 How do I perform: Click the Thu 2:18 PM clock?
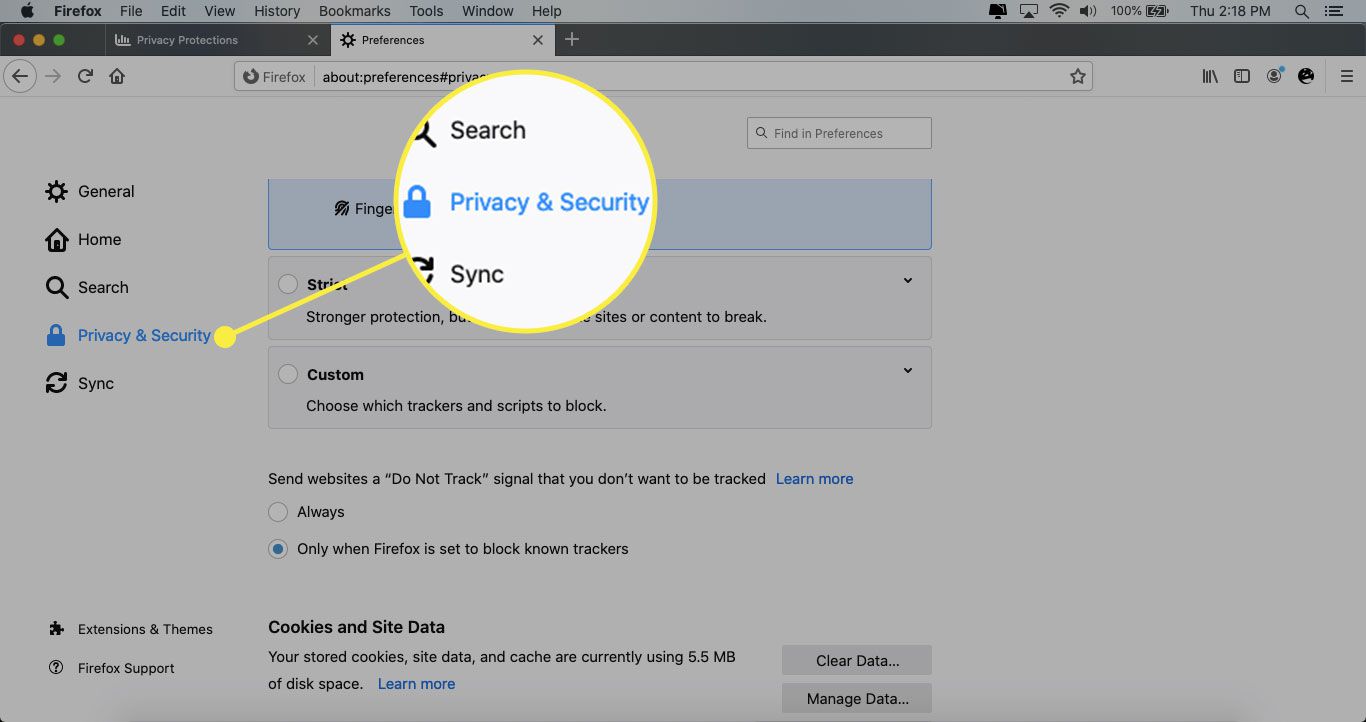tap(1230, 11)
